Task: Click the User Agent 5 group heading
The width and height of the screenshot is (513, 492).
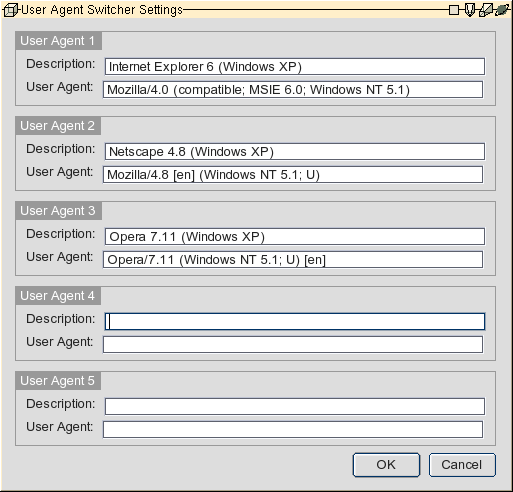Action: tap(58, 381)
